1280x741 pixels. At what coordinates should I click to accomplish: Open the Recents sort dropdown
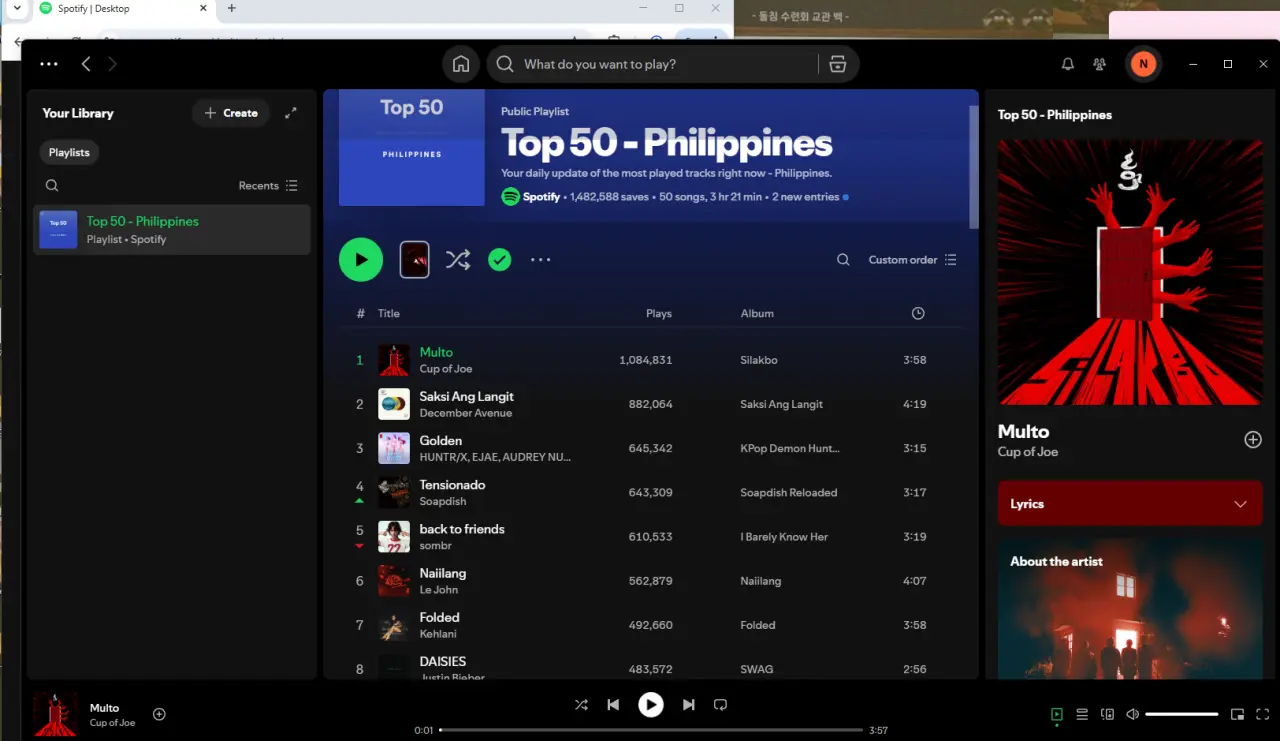[x=268, y=185]
